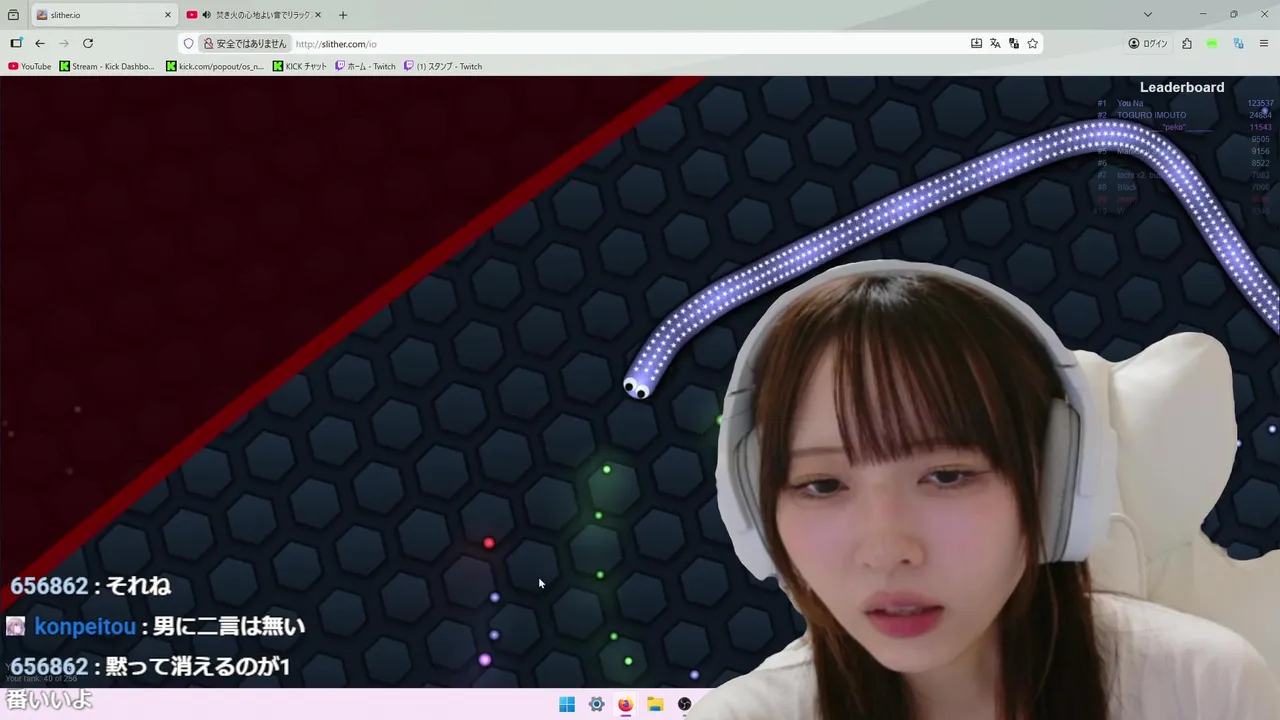Click the Leaderboard heading
This screenshot has height=720, width=1280.
click(1182, 87)
